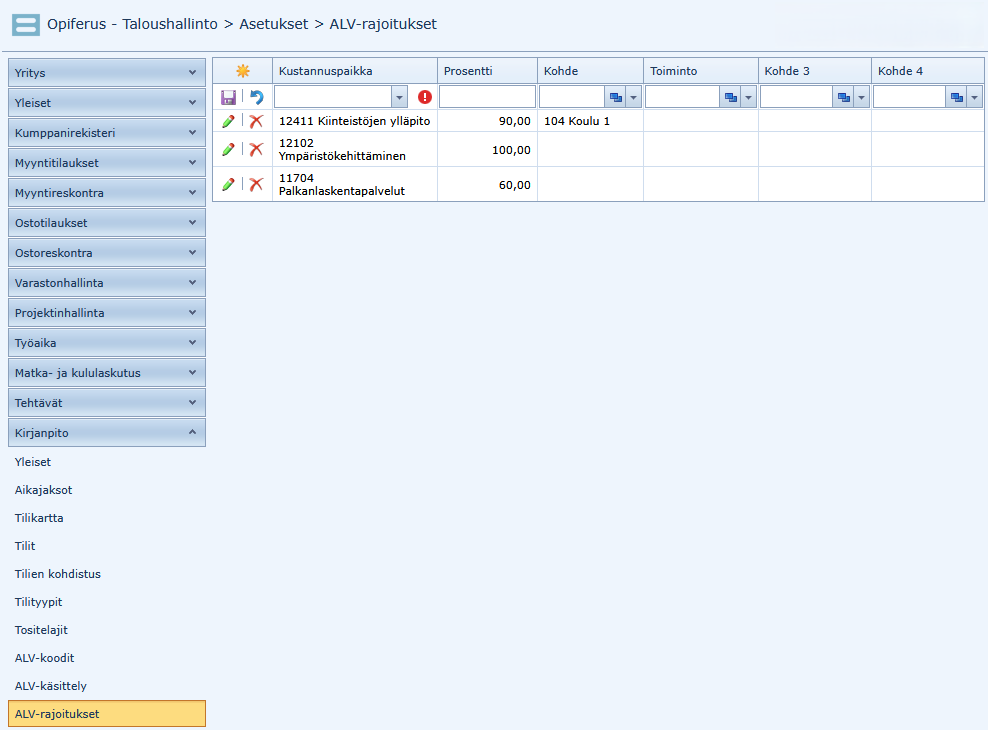Click the Toiminto input field
Image resolution: width=988 pixels, height=730 pixels.
pyautogui.click(x=683, y=97)
